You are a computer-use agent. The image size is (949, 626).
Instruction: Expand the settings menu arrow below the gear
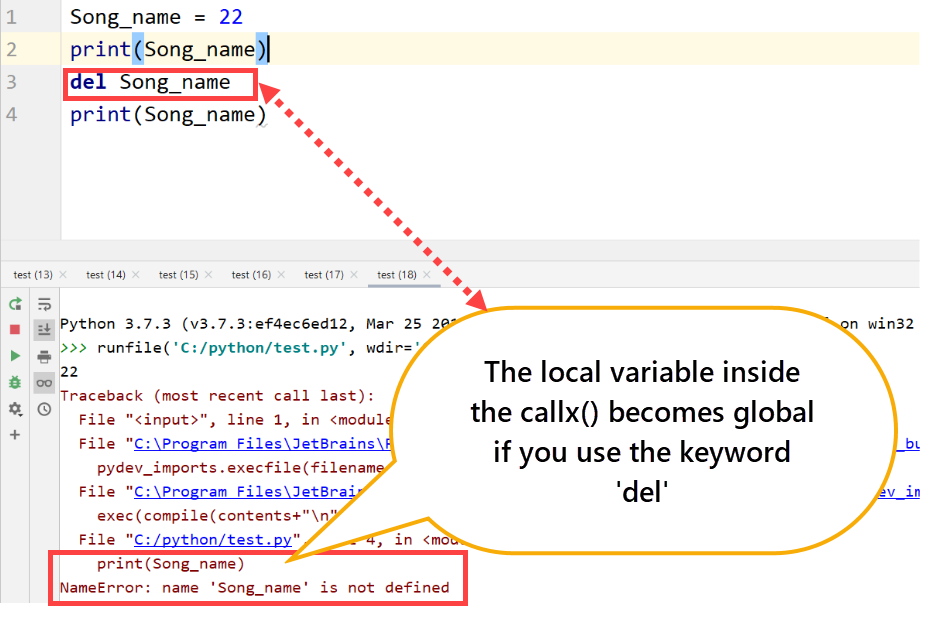[x=20, y=414]
